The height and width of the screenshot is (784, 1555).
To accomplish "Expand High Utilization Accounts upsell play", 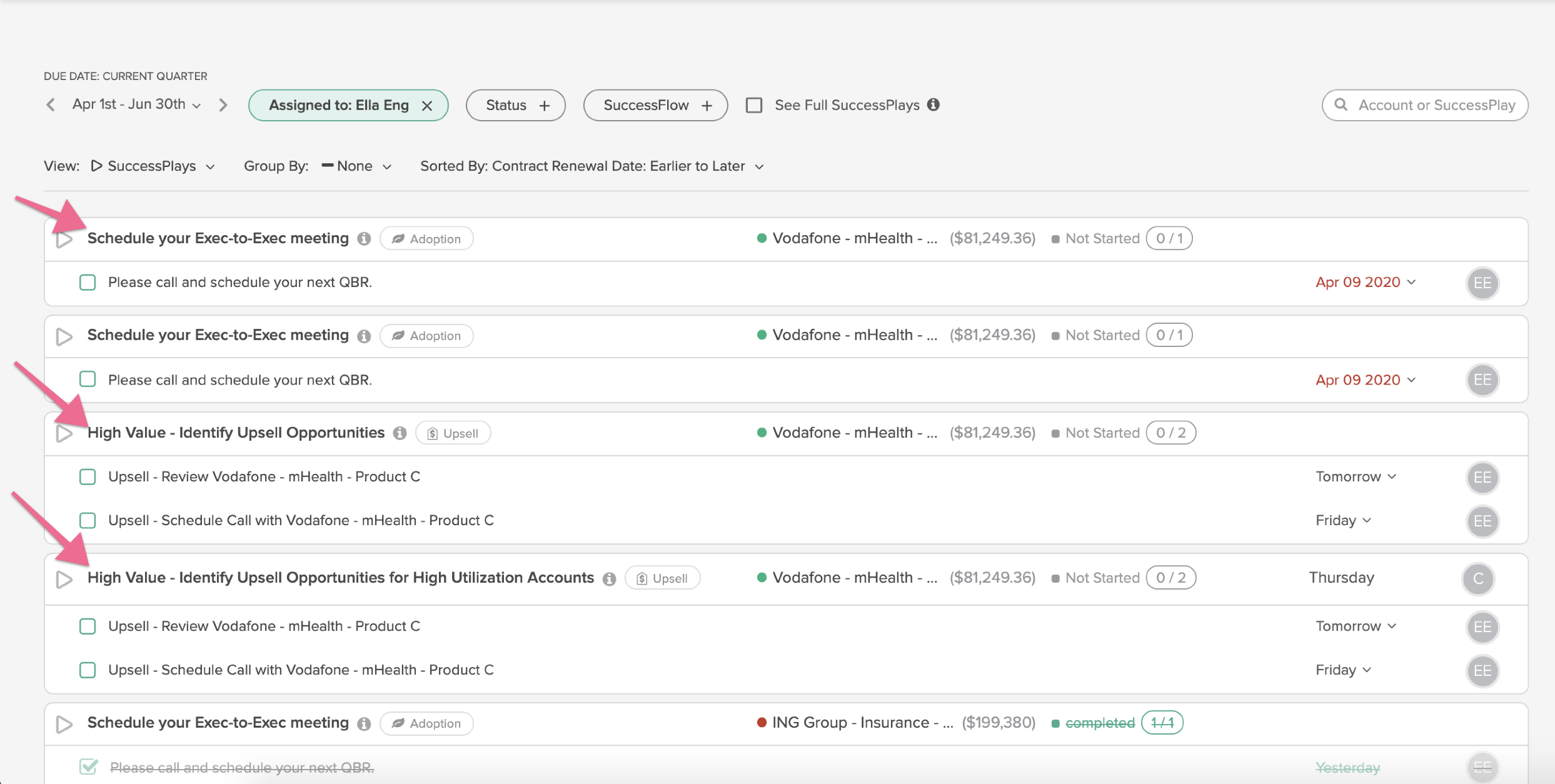I will click(64, 580).
